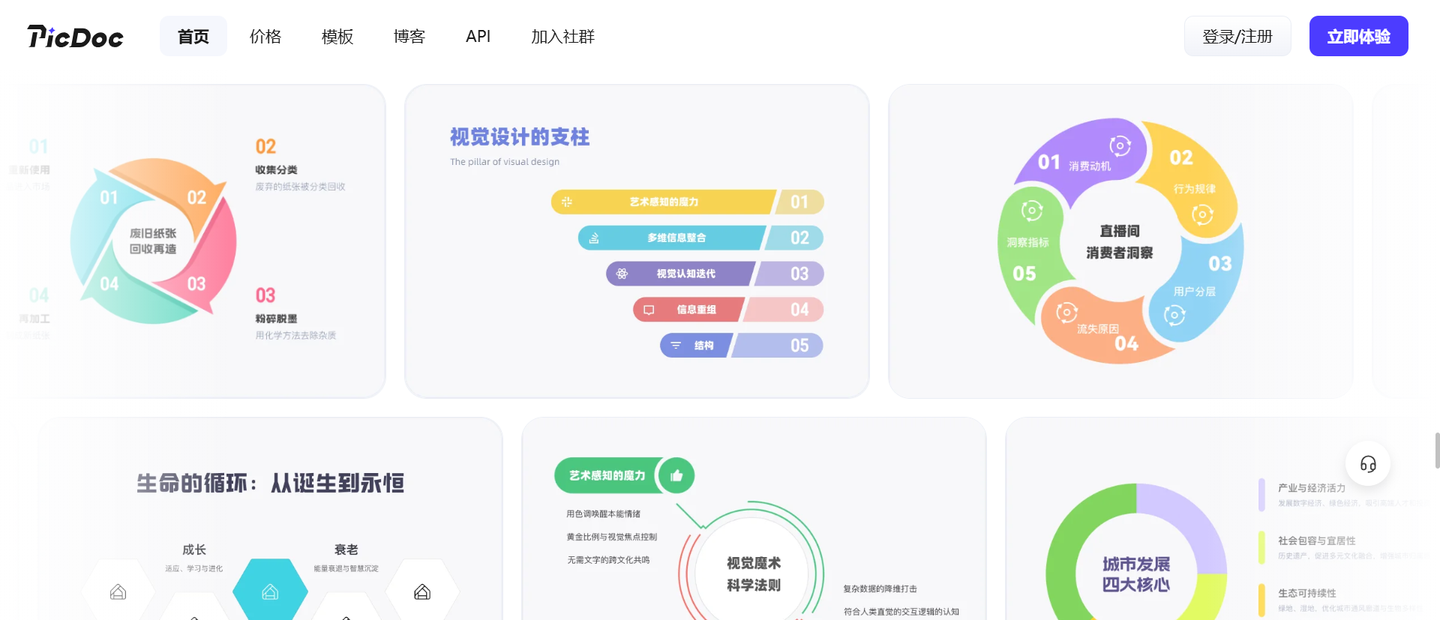Click the 衰老 label
Viewport: 1440px width, 620px height.
pos(346,550)
